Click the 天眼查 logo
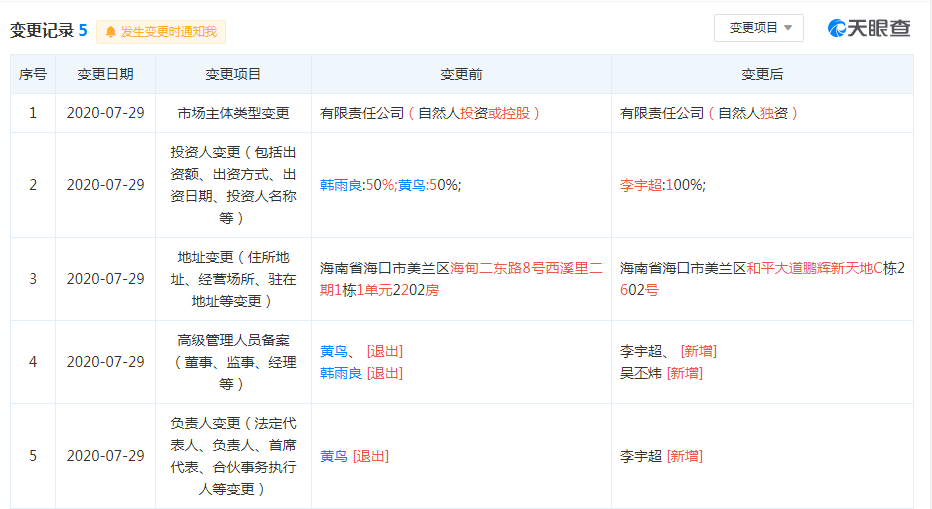 coord(868,28)
